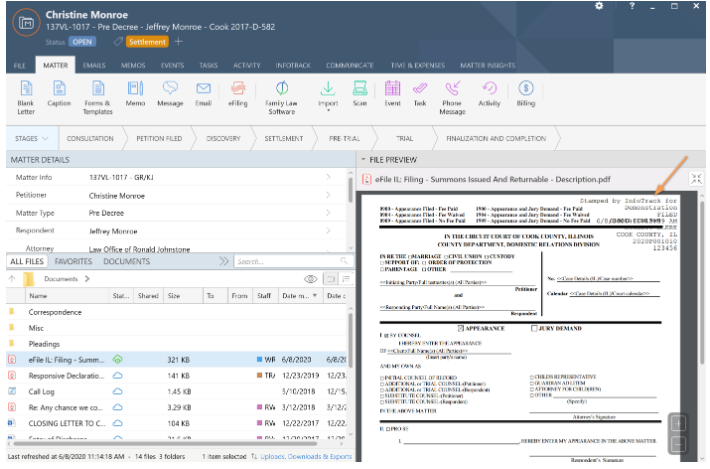Expand the Petitioner row chevron
The height and width of the screenshot is (469, 710).
pyautogui.click(x=328, y=195)
